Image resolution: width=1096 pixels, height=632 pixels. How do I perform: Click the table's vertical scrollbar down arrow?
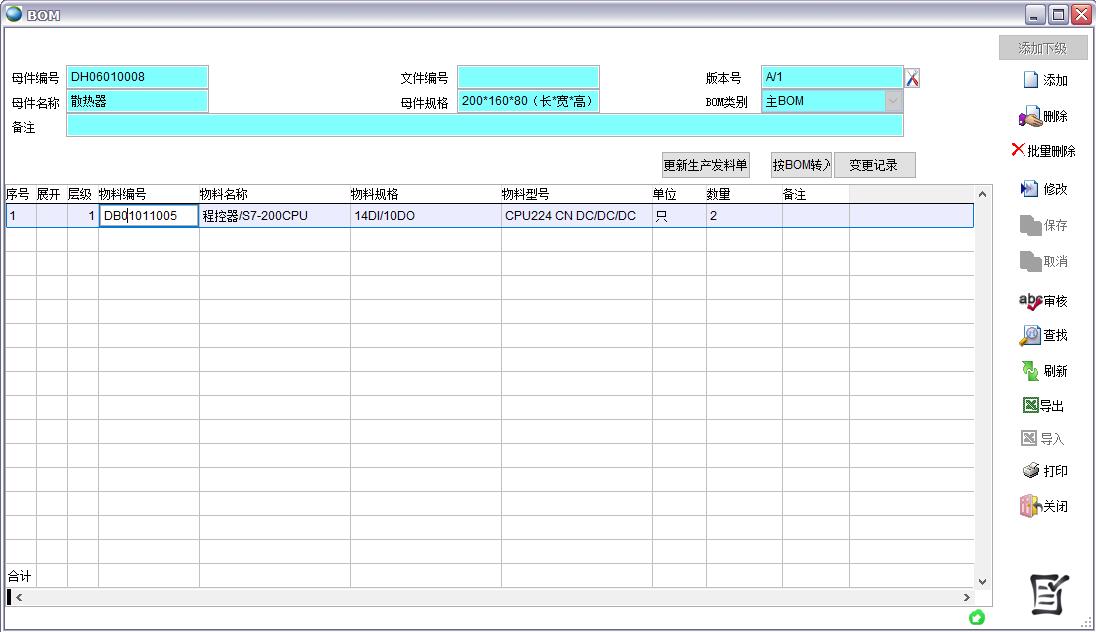(981, 581)
